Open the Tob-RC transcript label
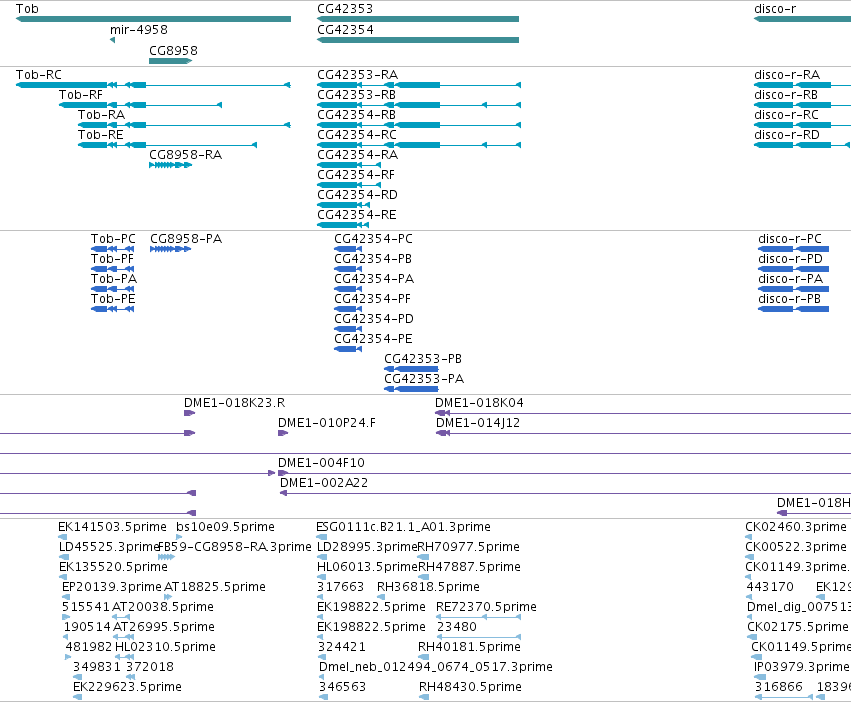Viewport: 851px width, 702px height. 39,75
